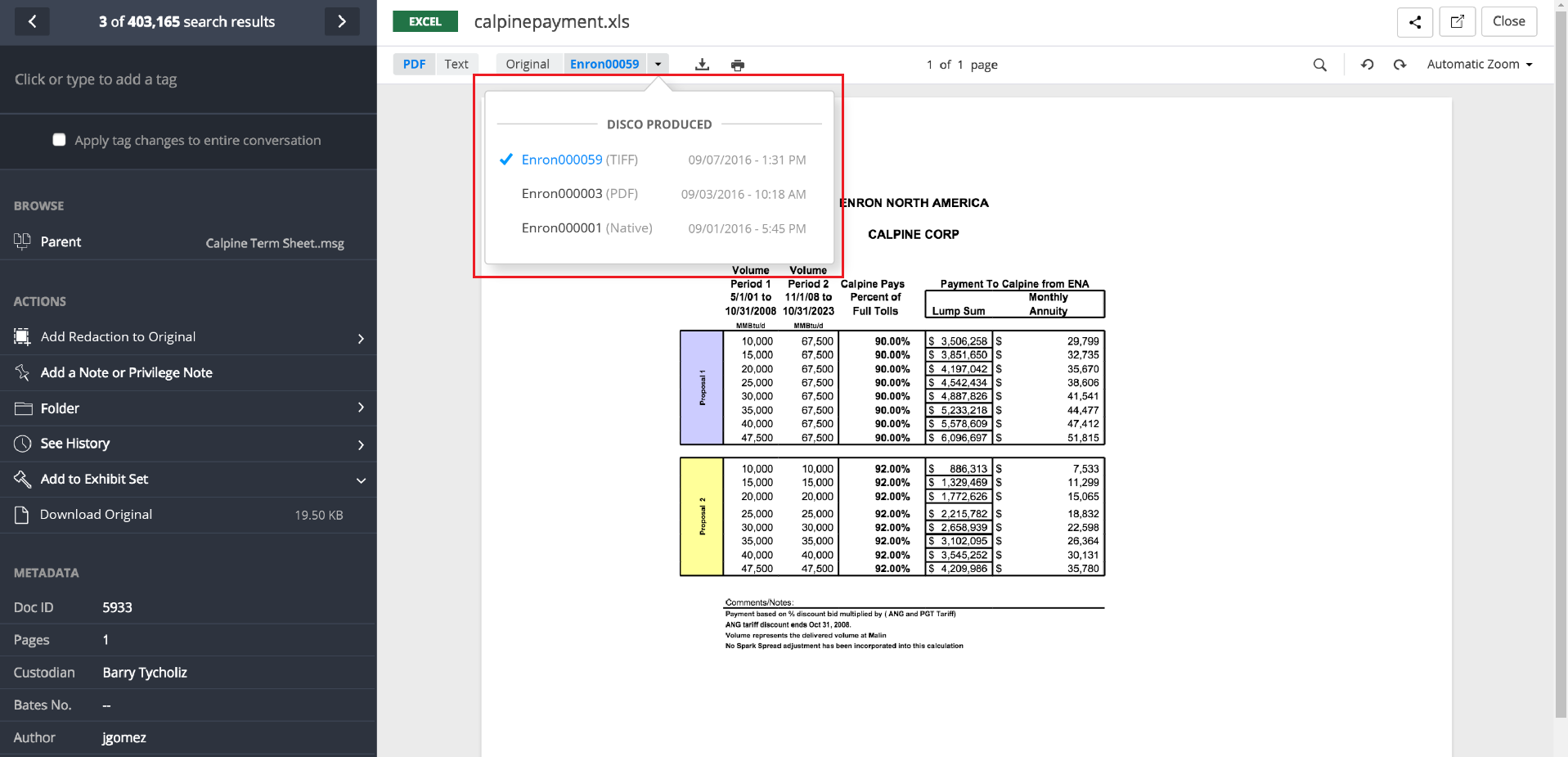
Task: Click the EXCEL file type badge
Action: 425,21
